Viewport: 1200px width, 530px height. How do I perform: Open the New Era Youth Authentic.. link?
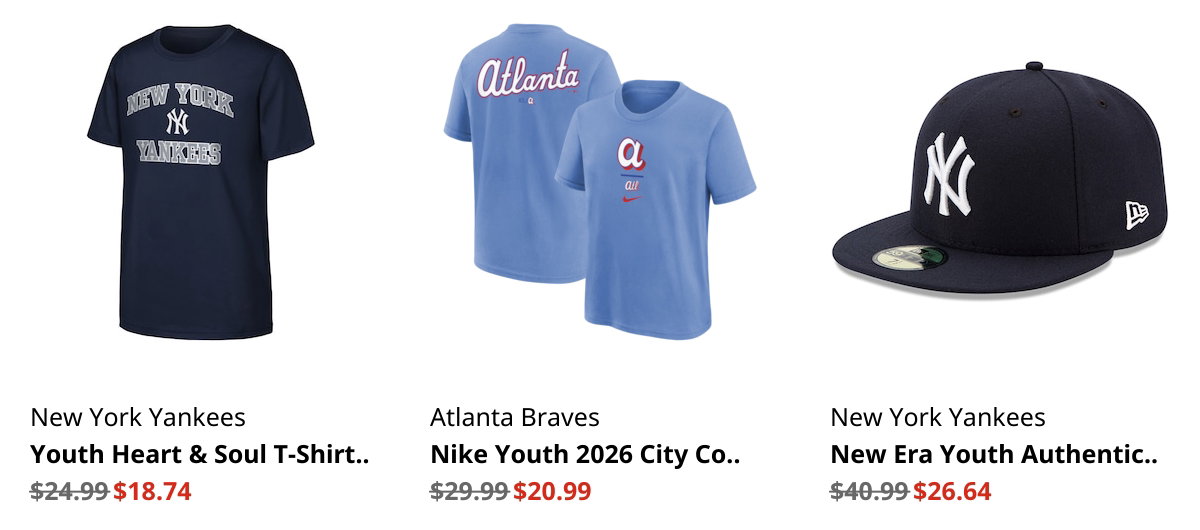[994, 454]
